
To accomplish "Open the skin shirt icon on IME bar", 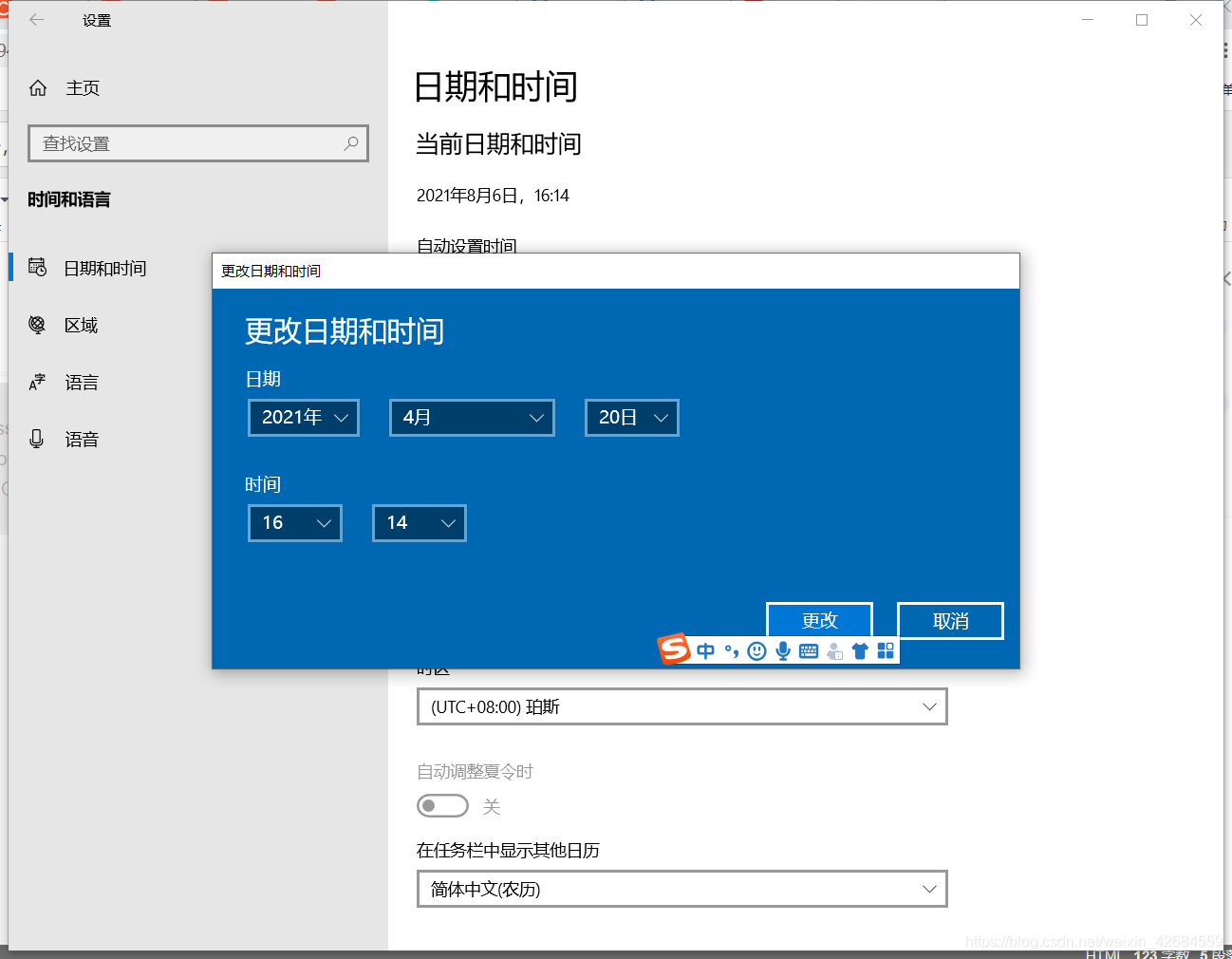I will click(x=860, y=650).
